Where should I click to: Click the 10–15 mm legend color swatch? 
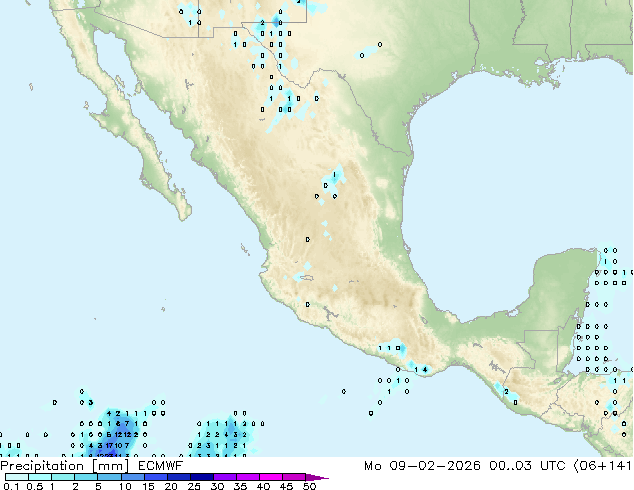pos(132,477)
